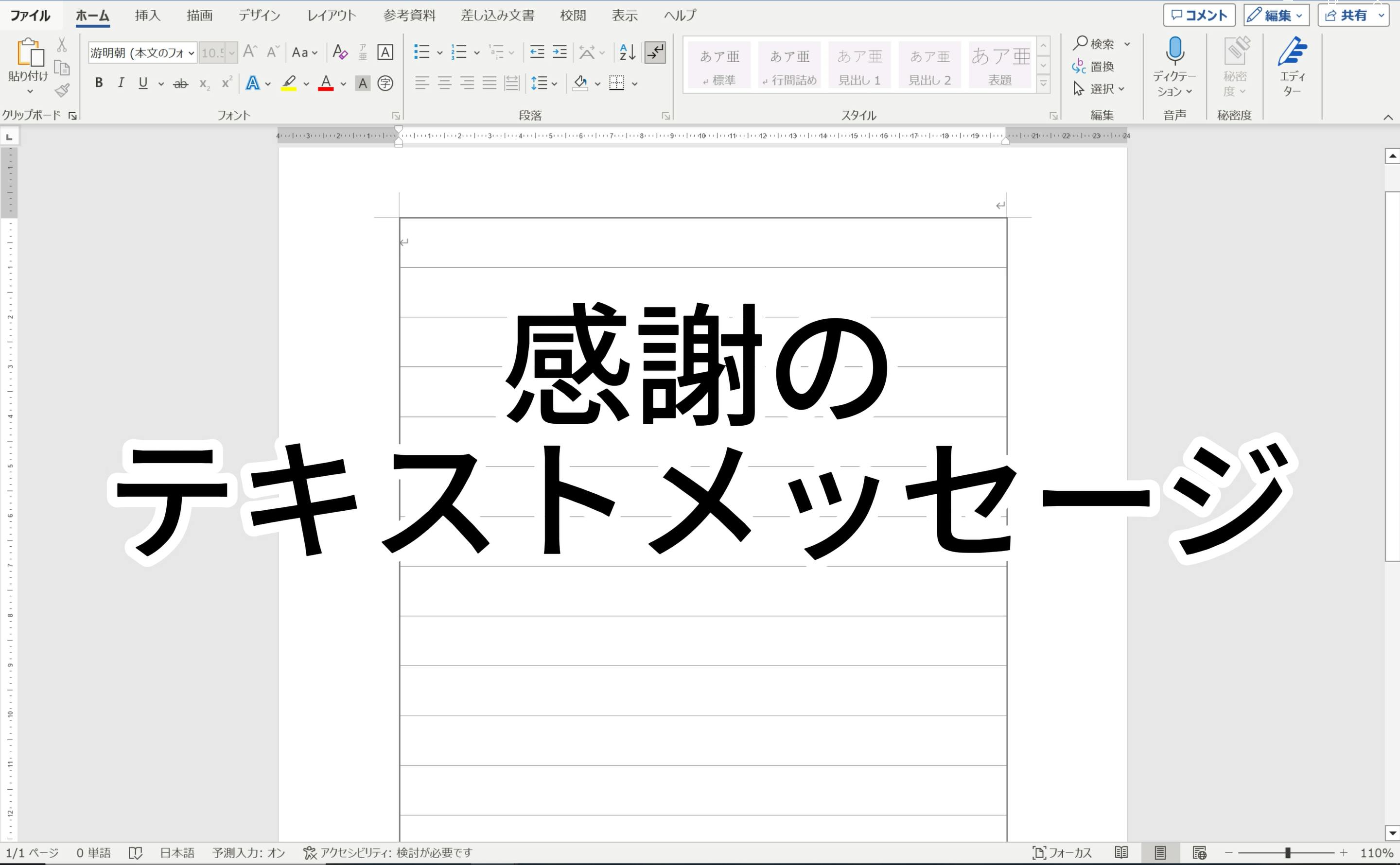The width and height of the screenshot is (1400, 865).
Task: Toggle Bold formatting
Action: (99, 83)
